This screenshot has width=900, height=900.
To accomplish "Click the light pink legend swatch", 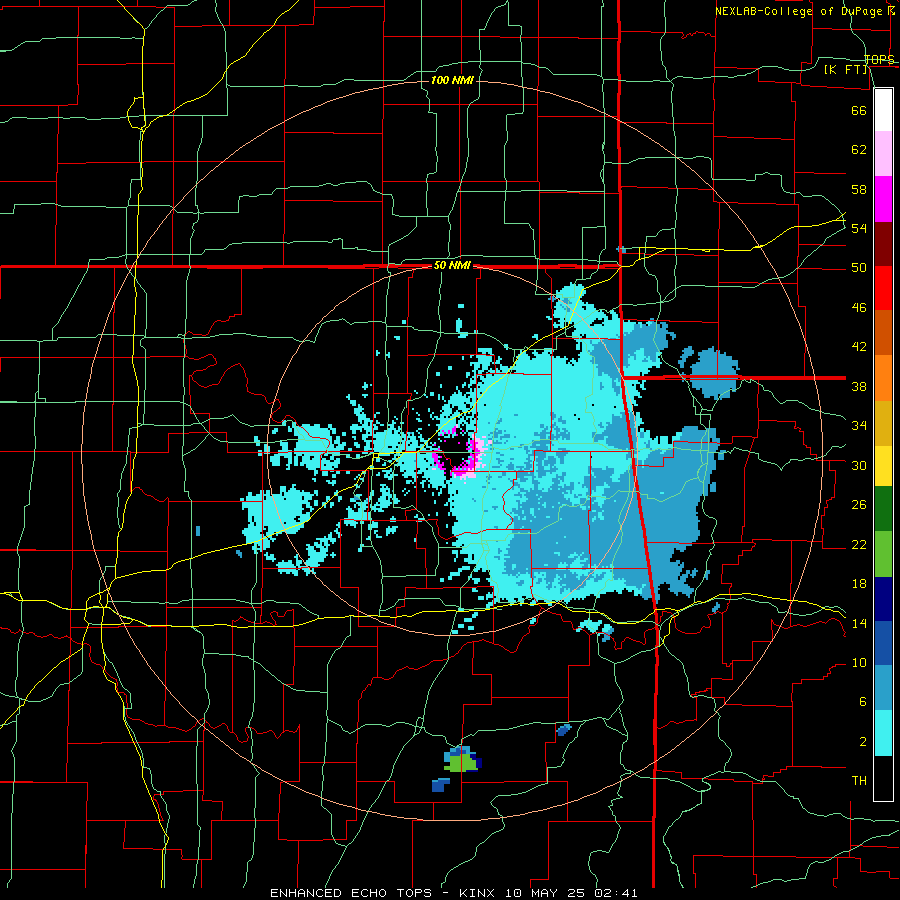I will [x=883, y=154].
